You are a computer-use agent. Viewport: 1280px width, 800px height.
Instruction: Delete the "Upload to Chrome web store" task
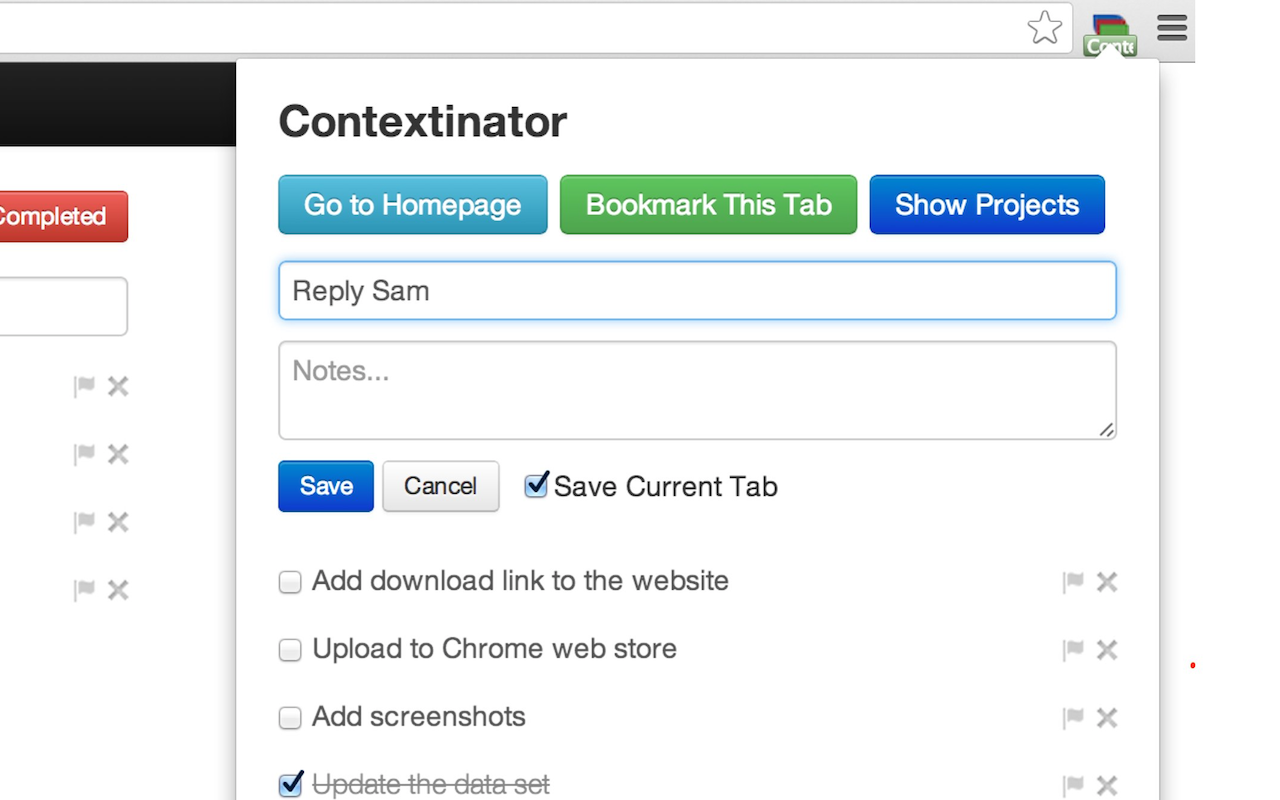[x=1107, y=649]
